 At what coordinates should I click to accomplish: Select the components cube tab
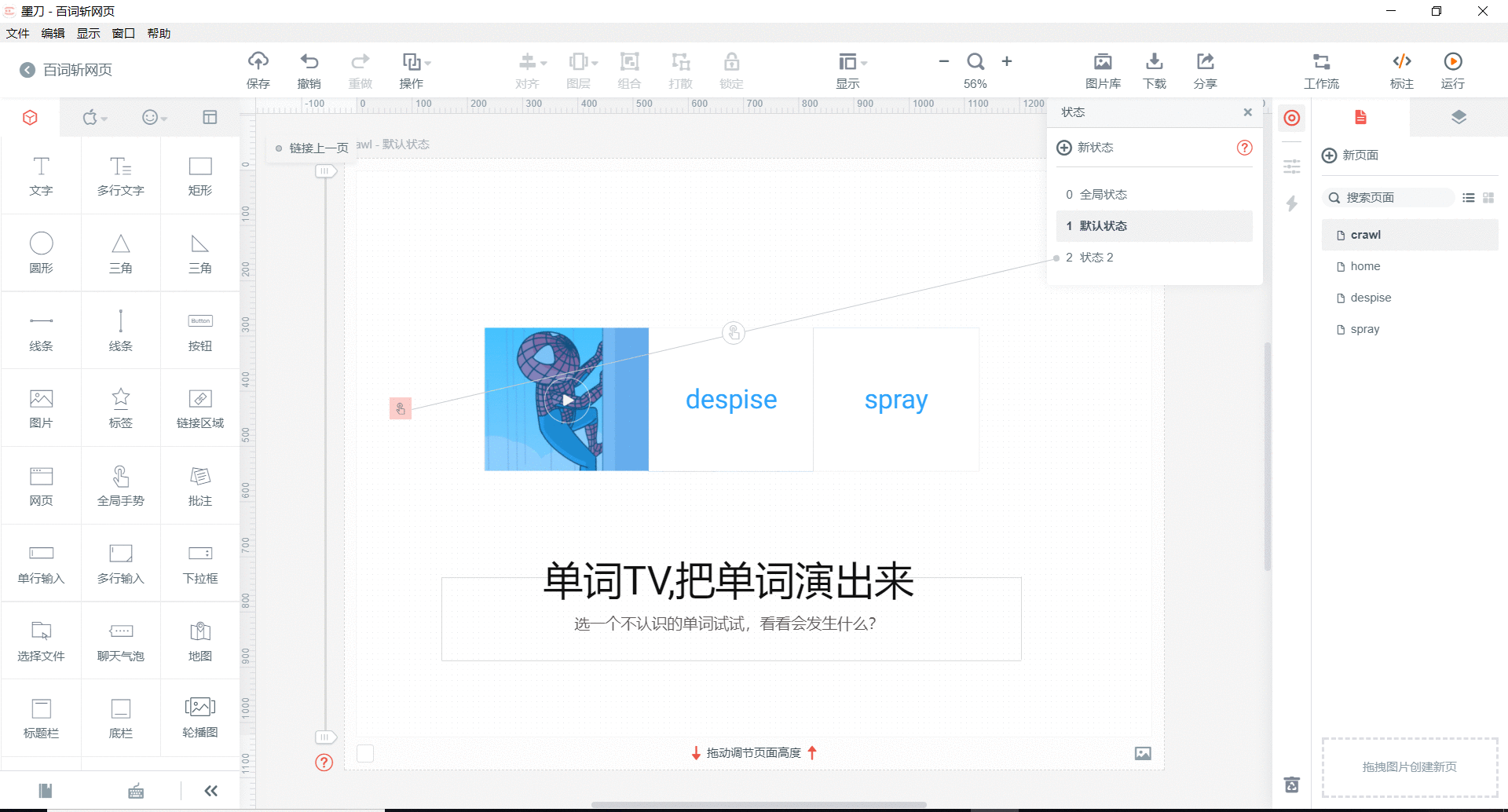(30, 118)
